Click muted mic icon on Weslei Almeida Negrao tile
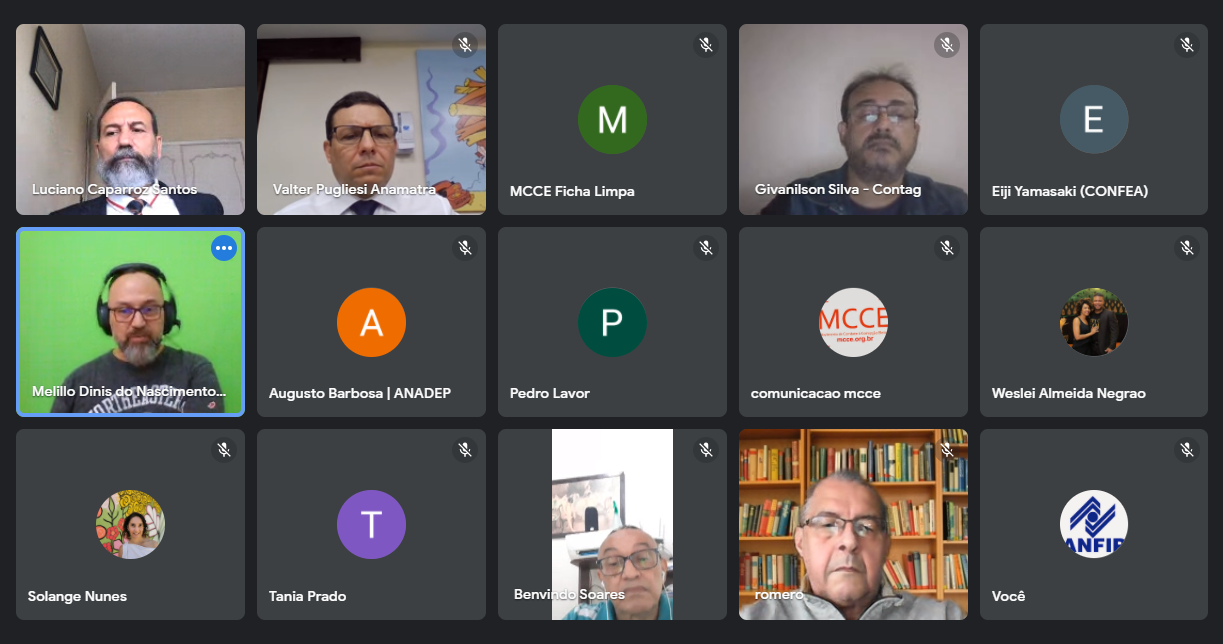The height and width of the screenshot is (644, 1223). [x=1187, y=248]
